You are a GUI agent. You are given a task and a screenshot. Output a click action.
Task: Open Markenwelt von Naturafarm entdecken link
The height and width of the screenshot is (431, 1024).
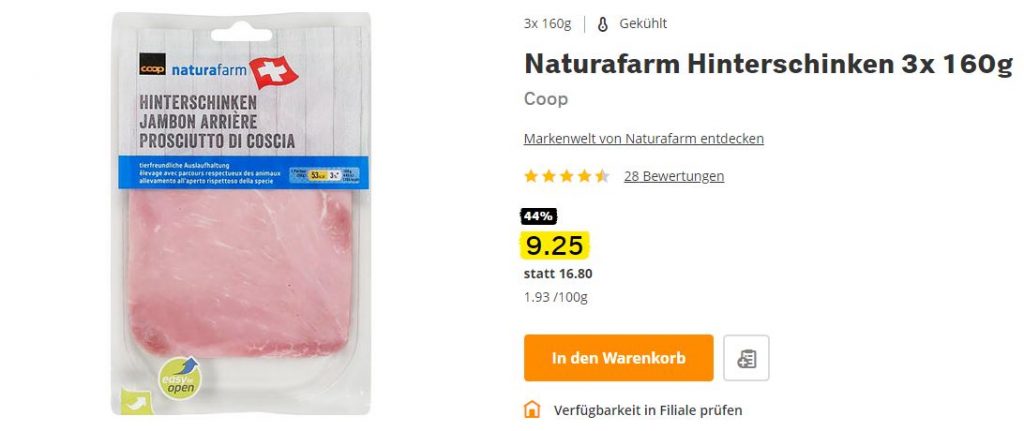(643, 138)
